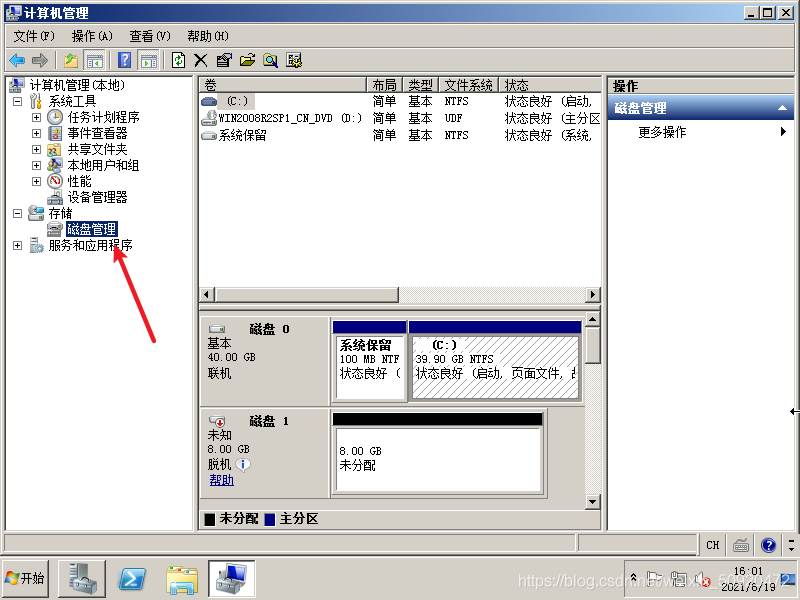Viewport: 800px width, 600px height.
Task: Expand the 服务和应用程序 node
Action: coord(17,245)
